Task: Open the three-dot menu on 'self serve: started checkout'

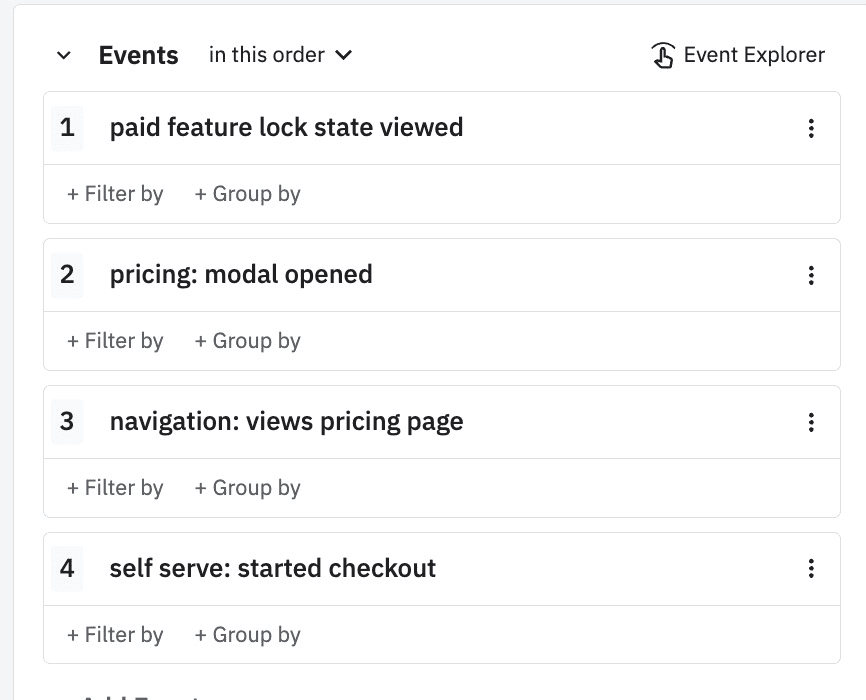Action: pos(811,568)
